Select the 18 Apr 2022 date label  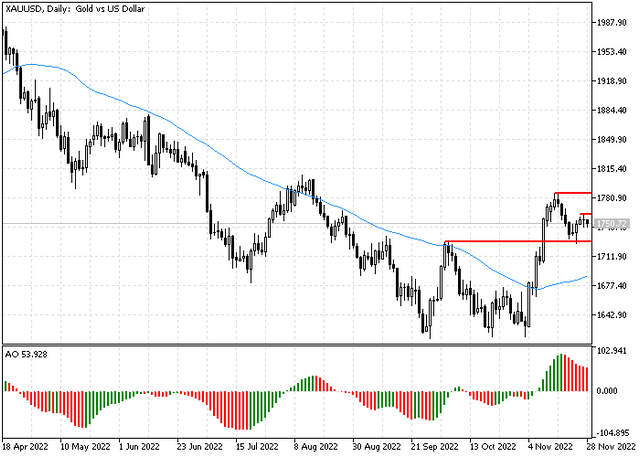pyautogui.click(x=25, y=447)
